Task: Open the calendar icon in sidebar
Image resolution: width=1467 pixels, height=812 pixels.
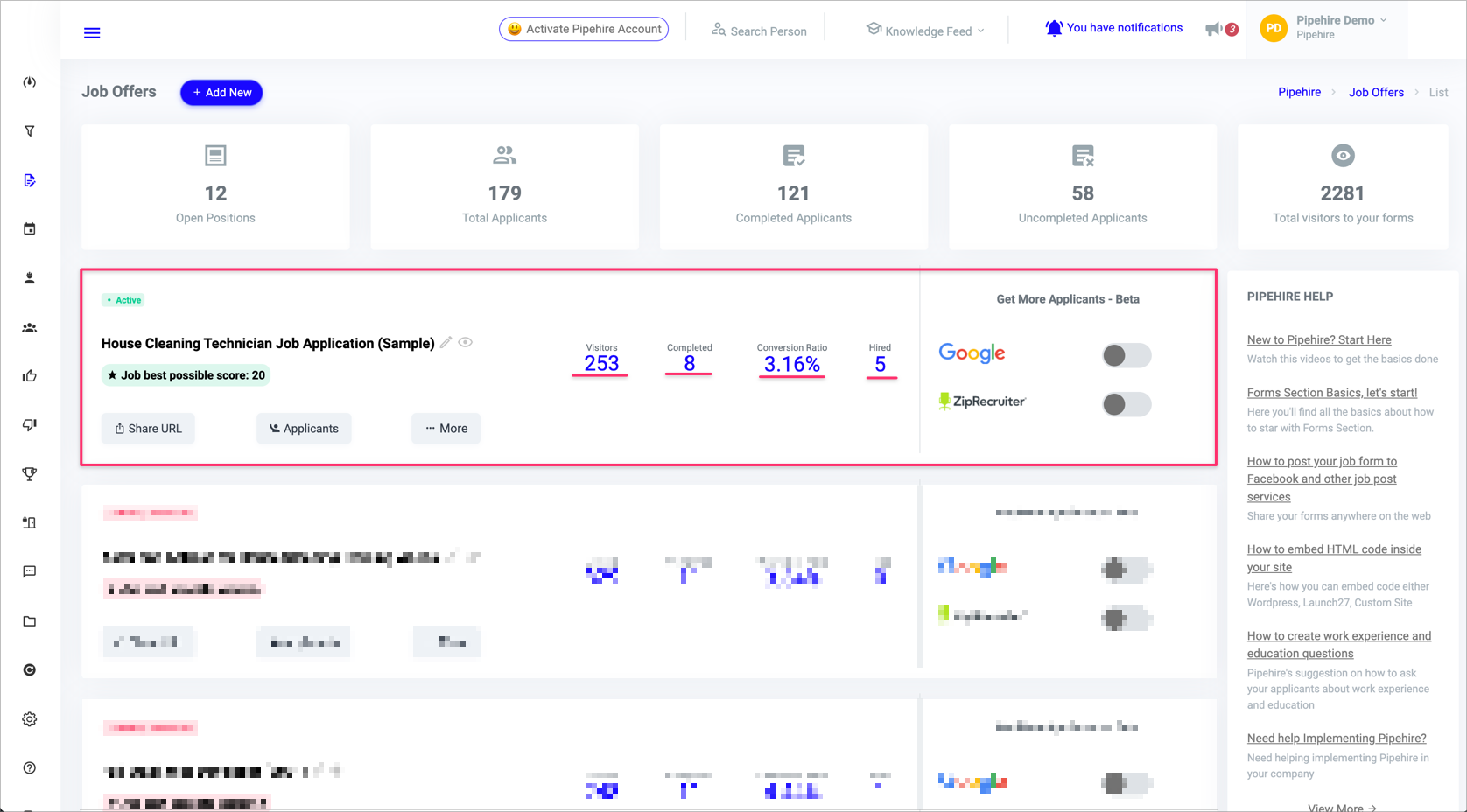Action: 29,228
